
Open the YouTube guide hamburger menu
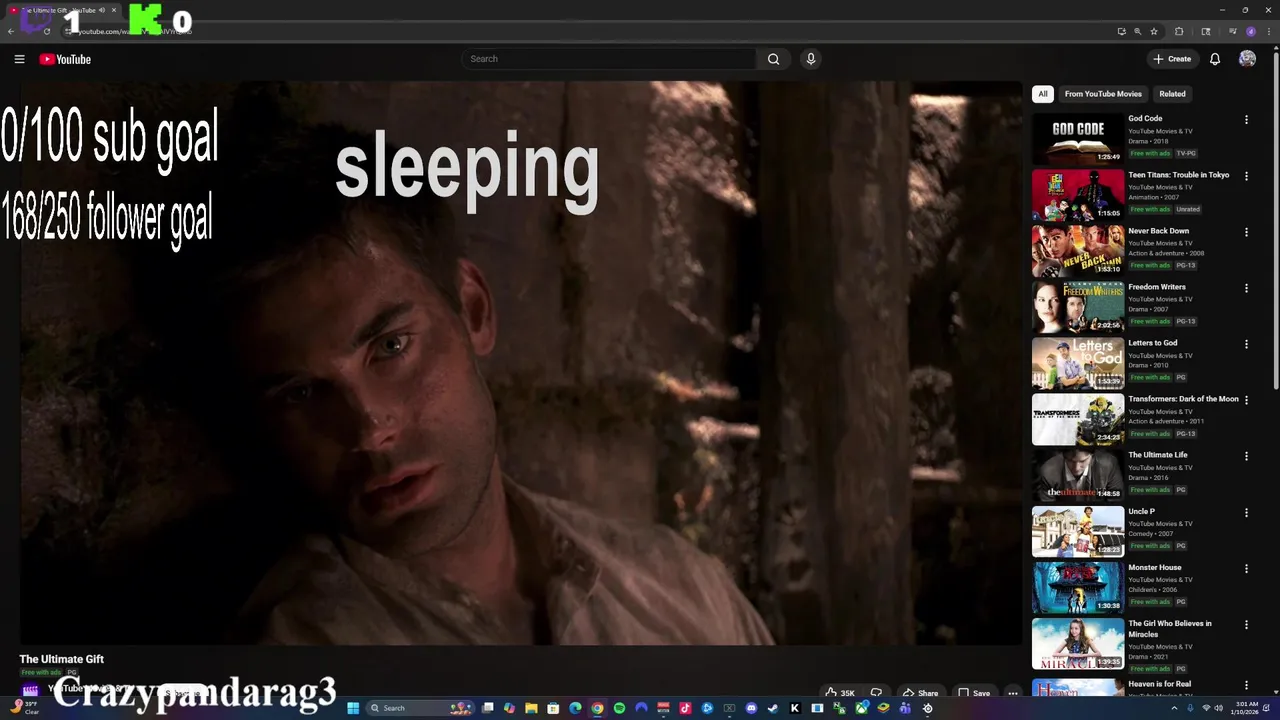(x=19, y=59)
